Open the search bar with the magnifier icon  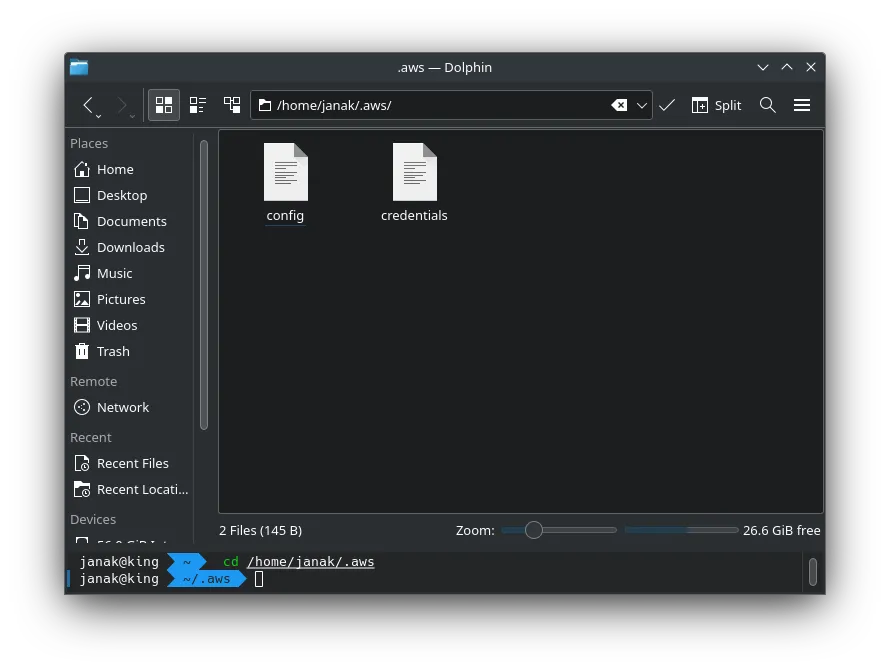click(768, 105)
